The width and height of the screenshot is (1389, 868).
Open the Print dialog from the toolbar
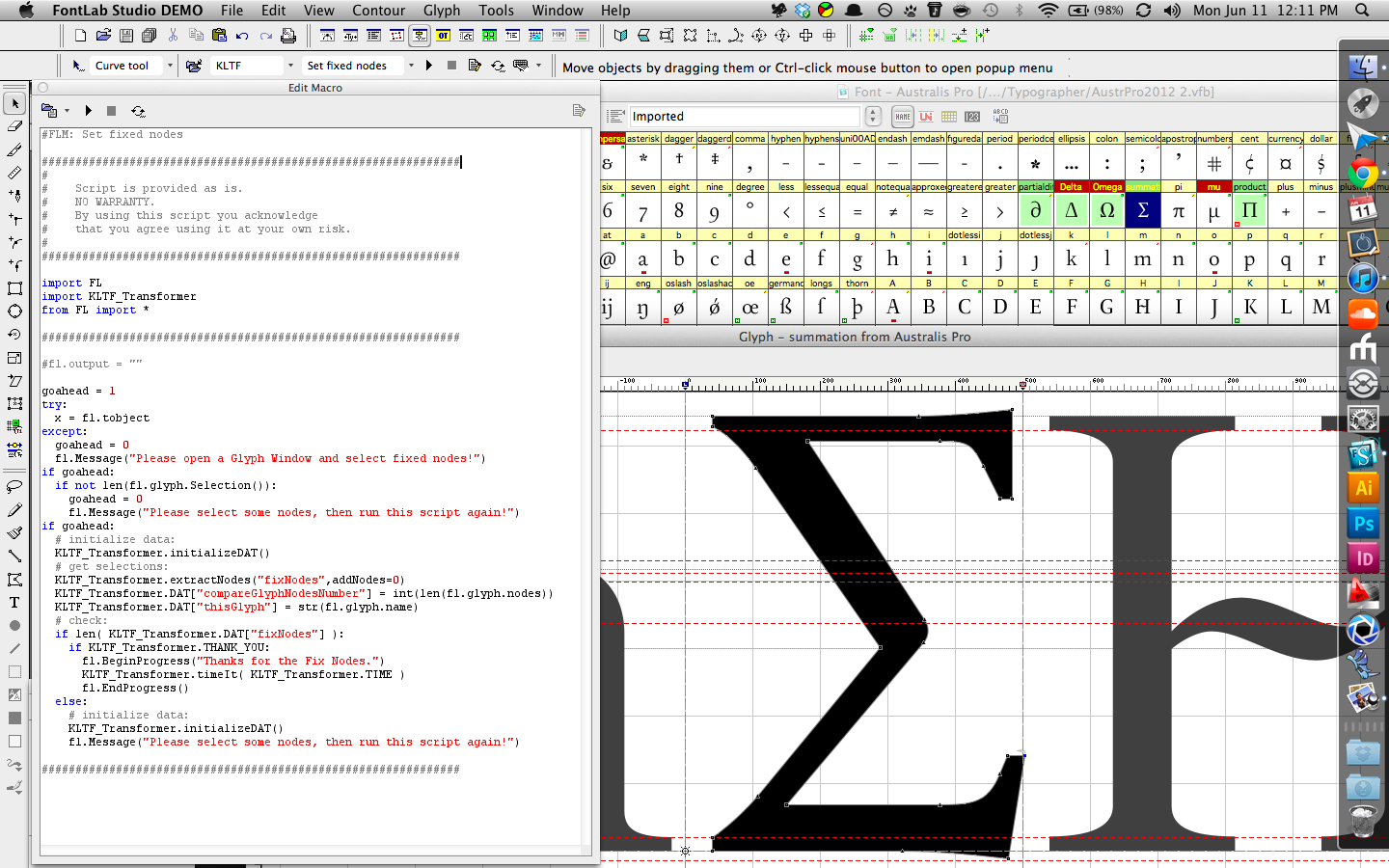coord(288,36)
